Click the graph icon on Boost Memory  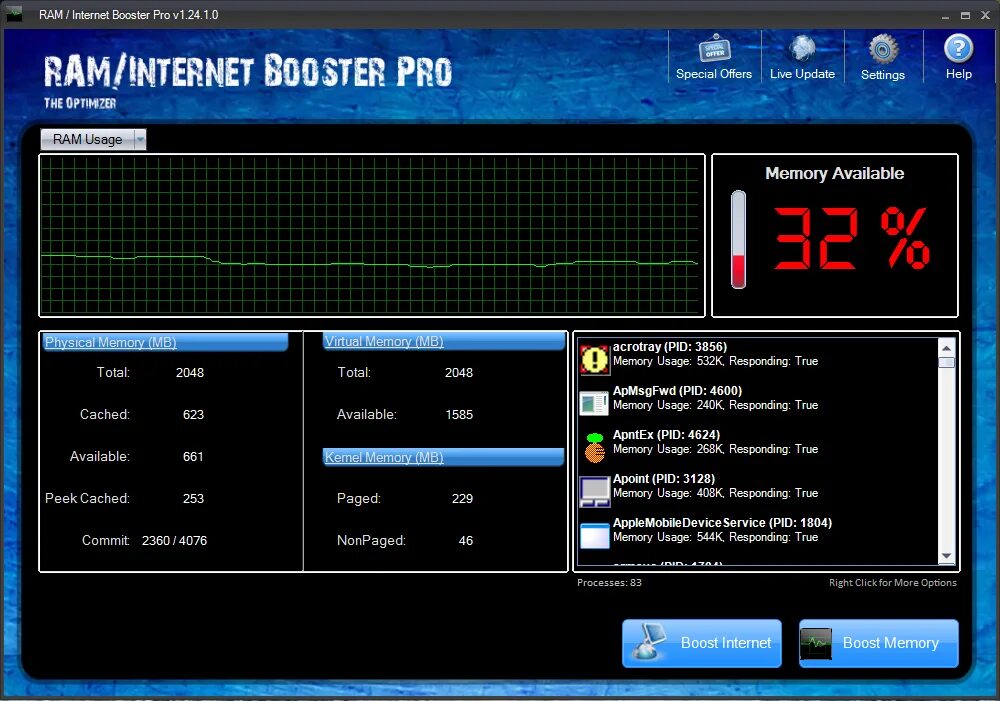(816, 644)
